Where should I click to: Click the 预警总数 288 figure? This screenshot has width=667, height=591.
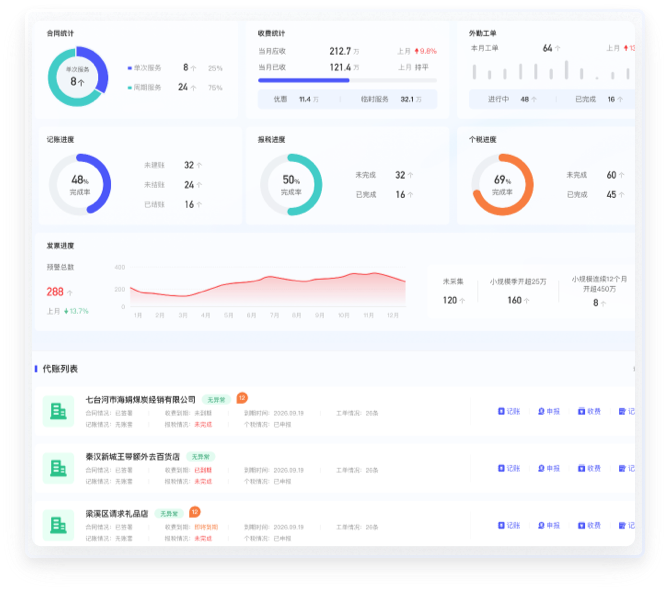click(59, 292)
